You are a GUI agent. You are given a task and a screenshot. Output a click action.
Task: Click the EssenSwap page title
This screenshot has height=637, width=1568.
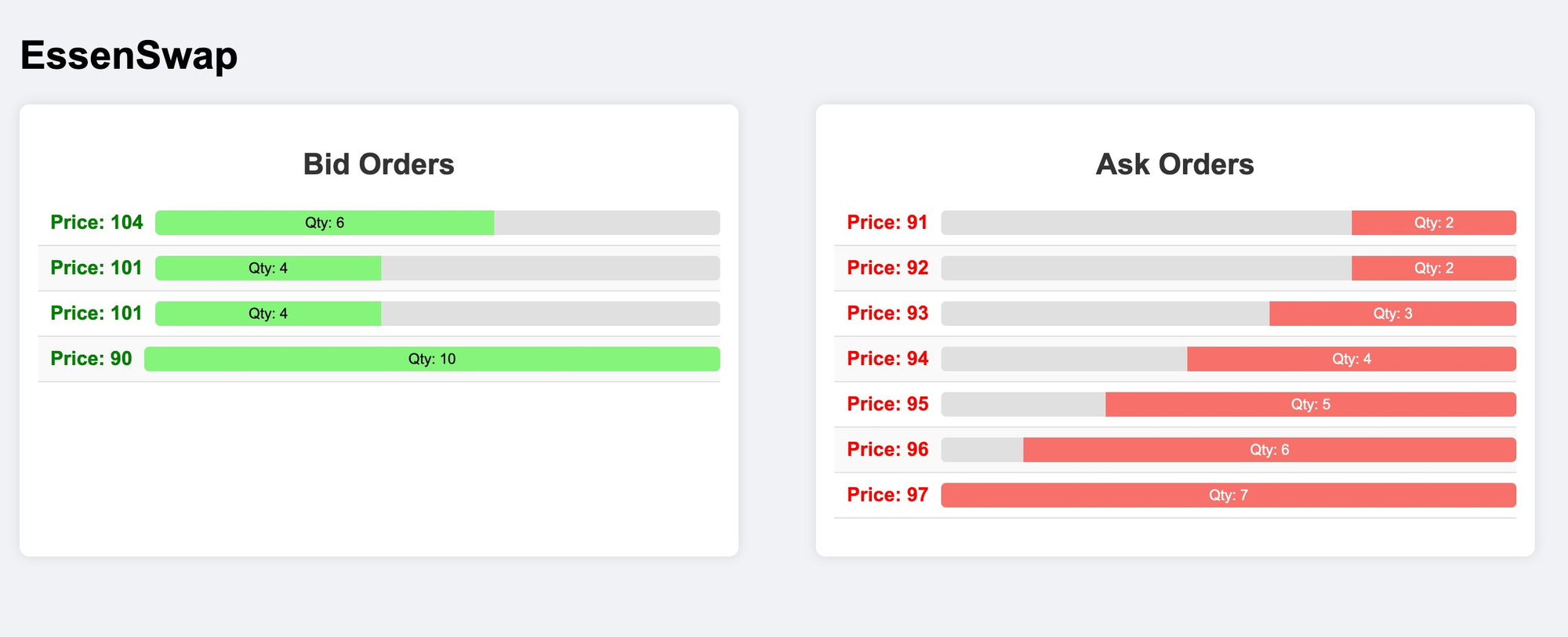tap(129, 56)
